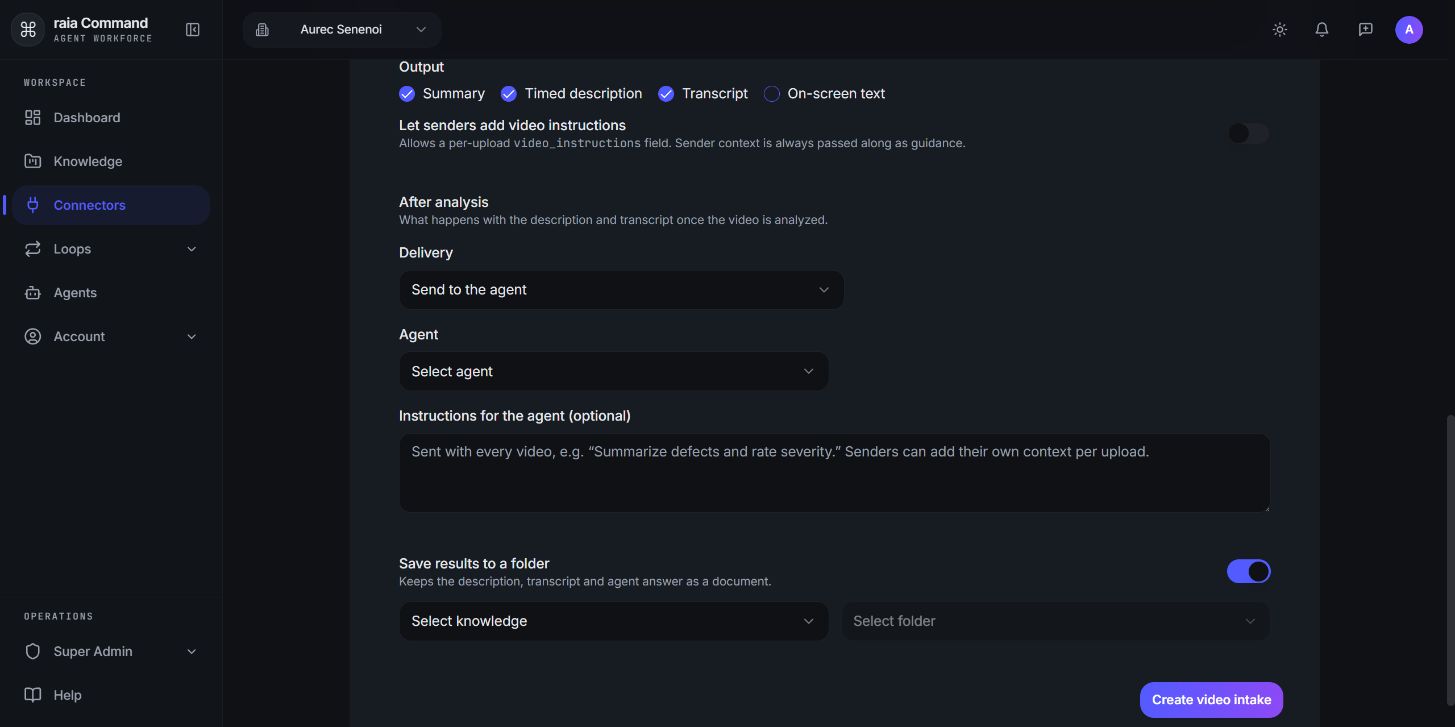Open the Aurec Senenoi workspace dropdown
This screenshot has height=727, width=1455.
pyautogui.click(x=342, y=30)
